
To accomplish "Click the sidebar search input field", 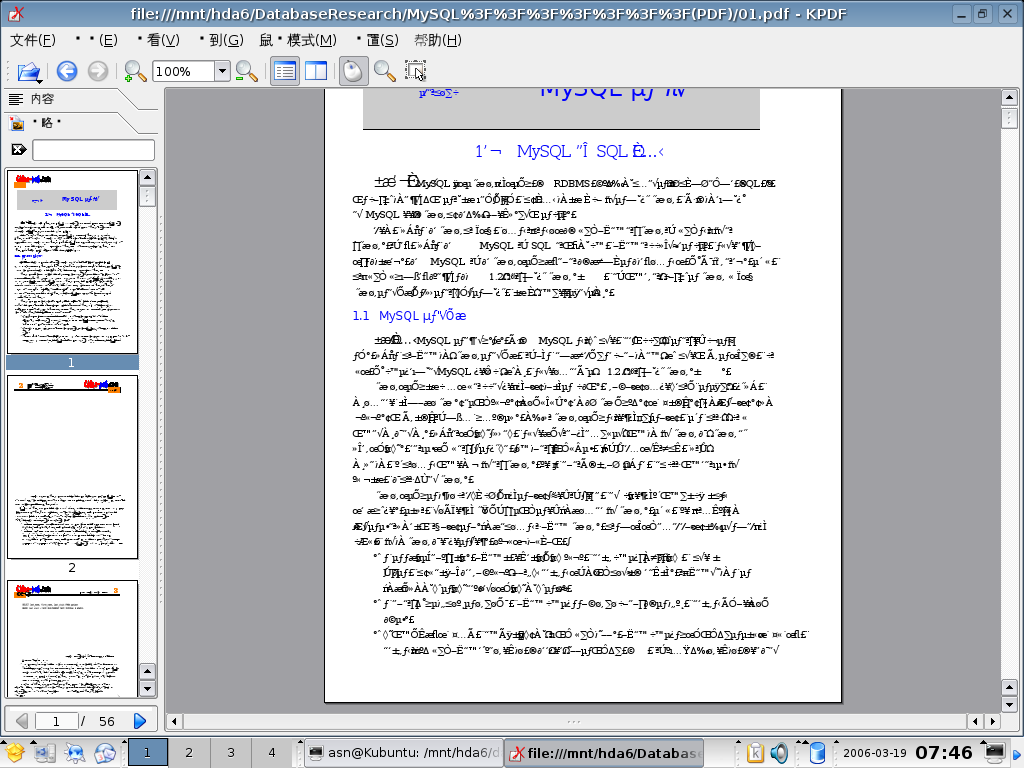I will pos(93,150).
